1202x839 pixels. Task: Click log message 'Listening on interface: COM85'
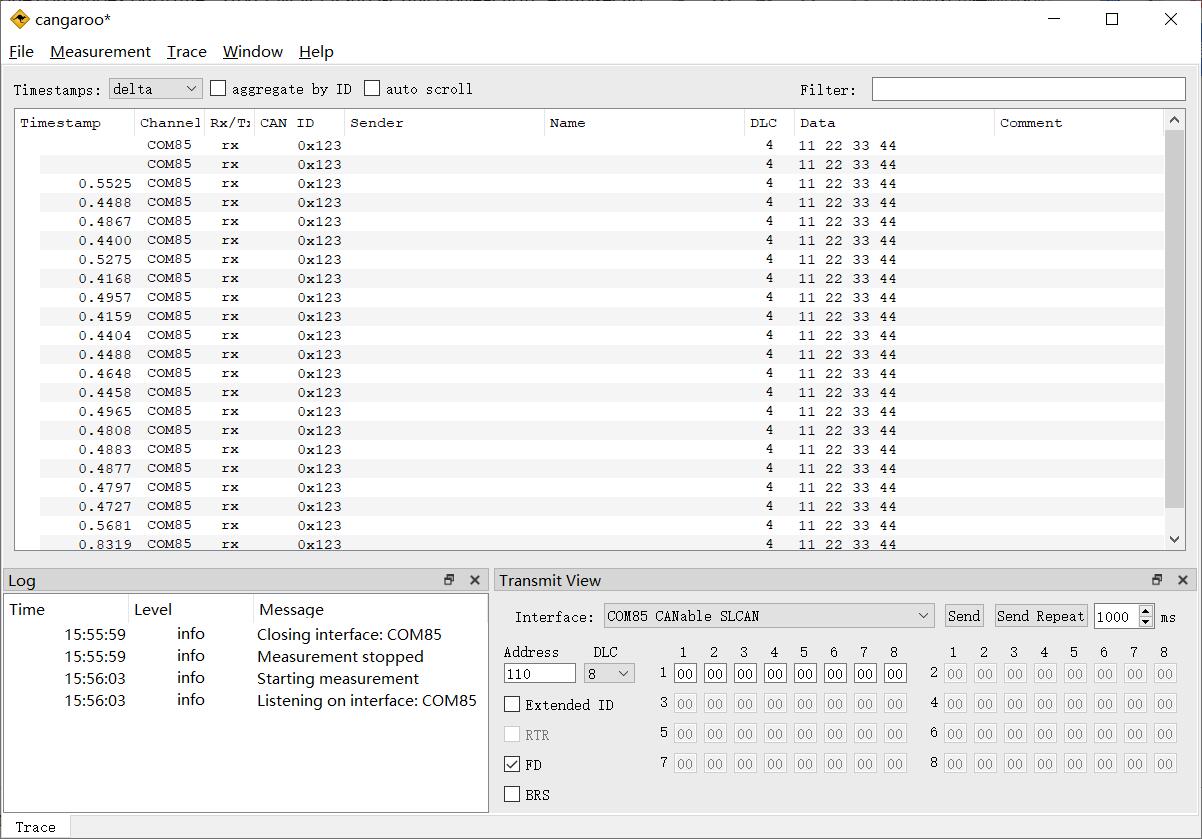tap(367, 700)
